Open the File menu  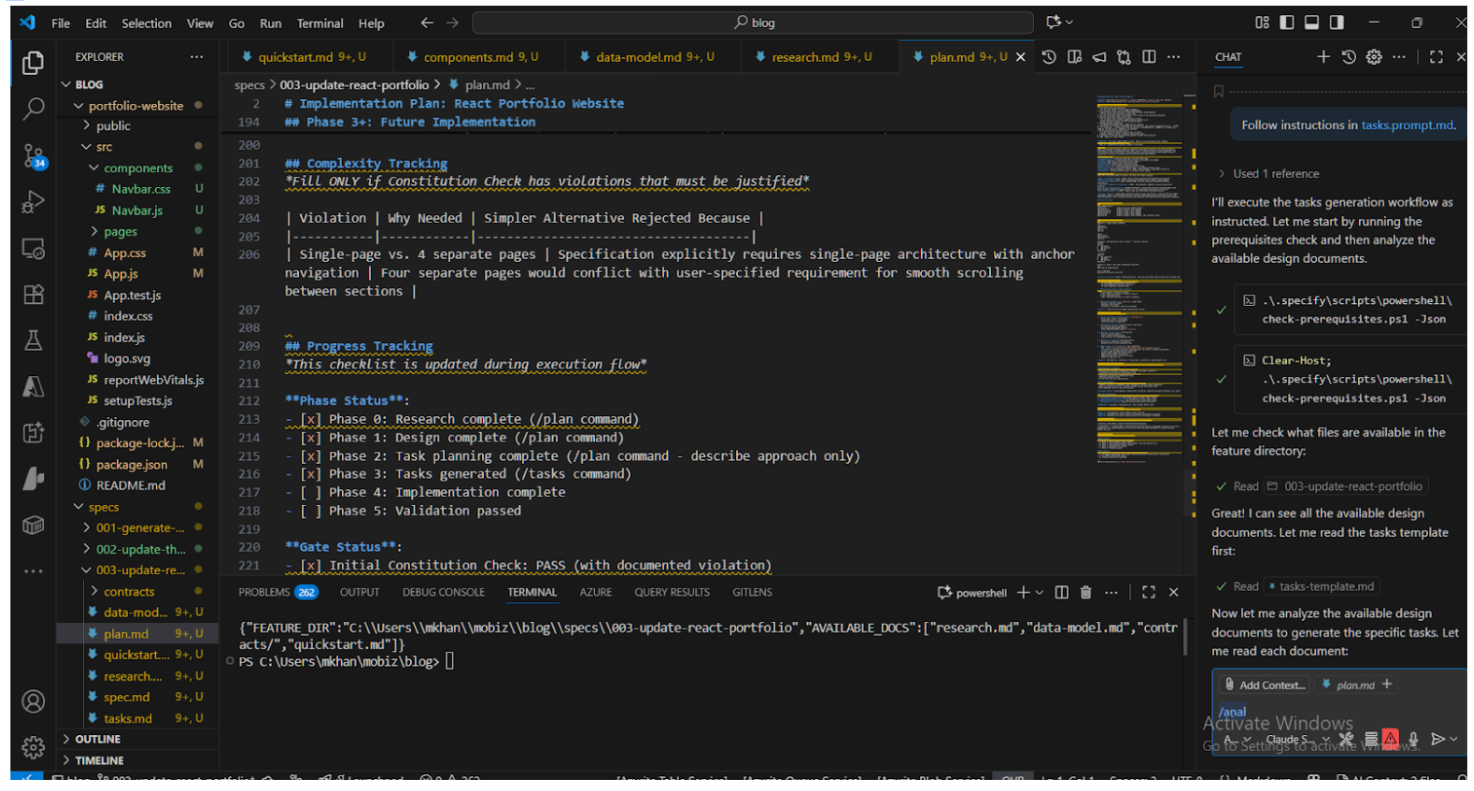point(61,23)
